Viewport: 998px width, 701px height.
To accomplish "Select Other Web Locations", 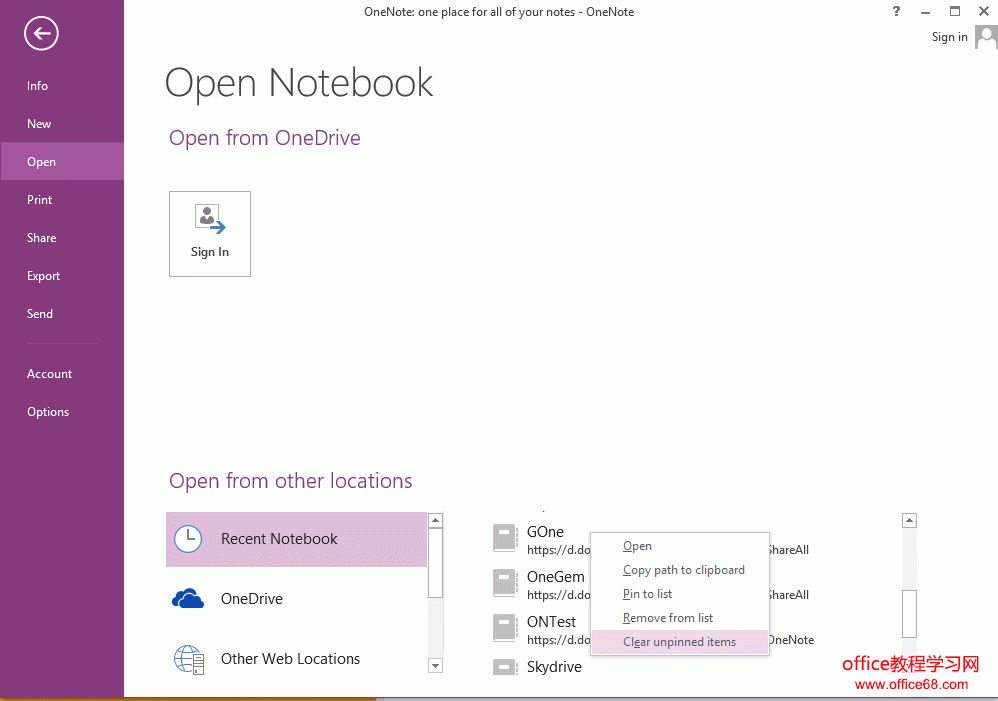I will click(x=296, y=659).
